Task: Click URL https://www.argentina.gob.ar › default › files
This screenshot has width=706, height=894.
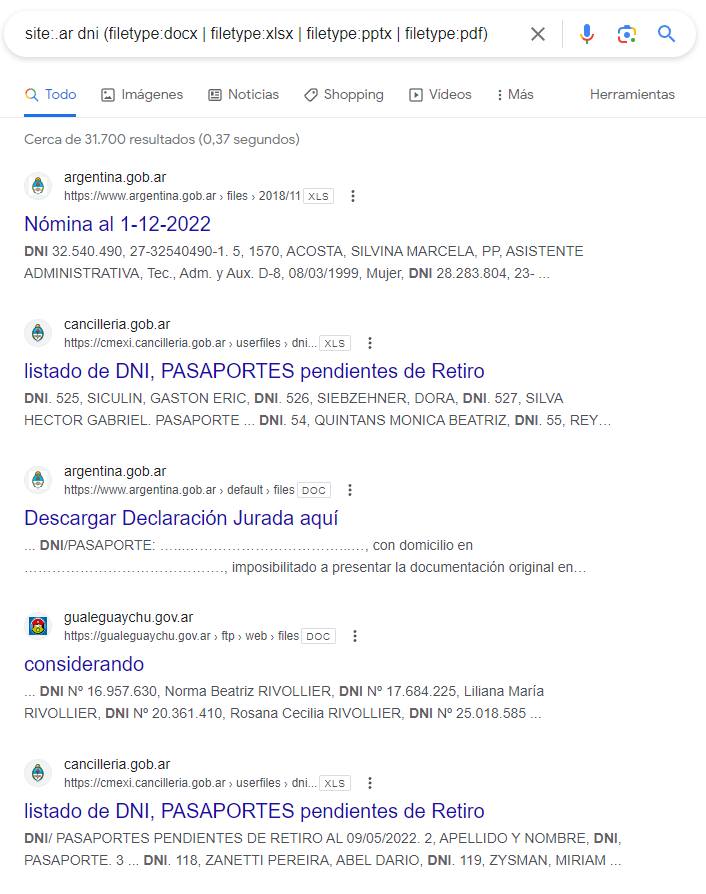Action: pos(179,490)
